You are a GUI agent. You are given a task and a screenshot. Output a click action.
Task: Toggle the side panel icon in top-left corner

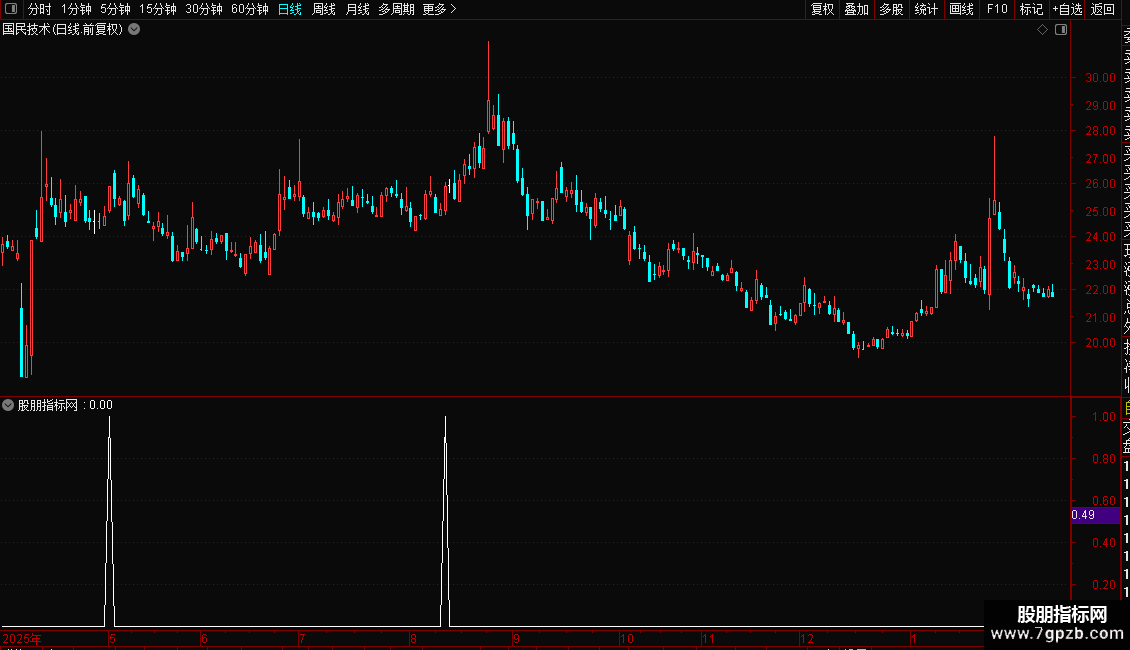tap(11, 9)
